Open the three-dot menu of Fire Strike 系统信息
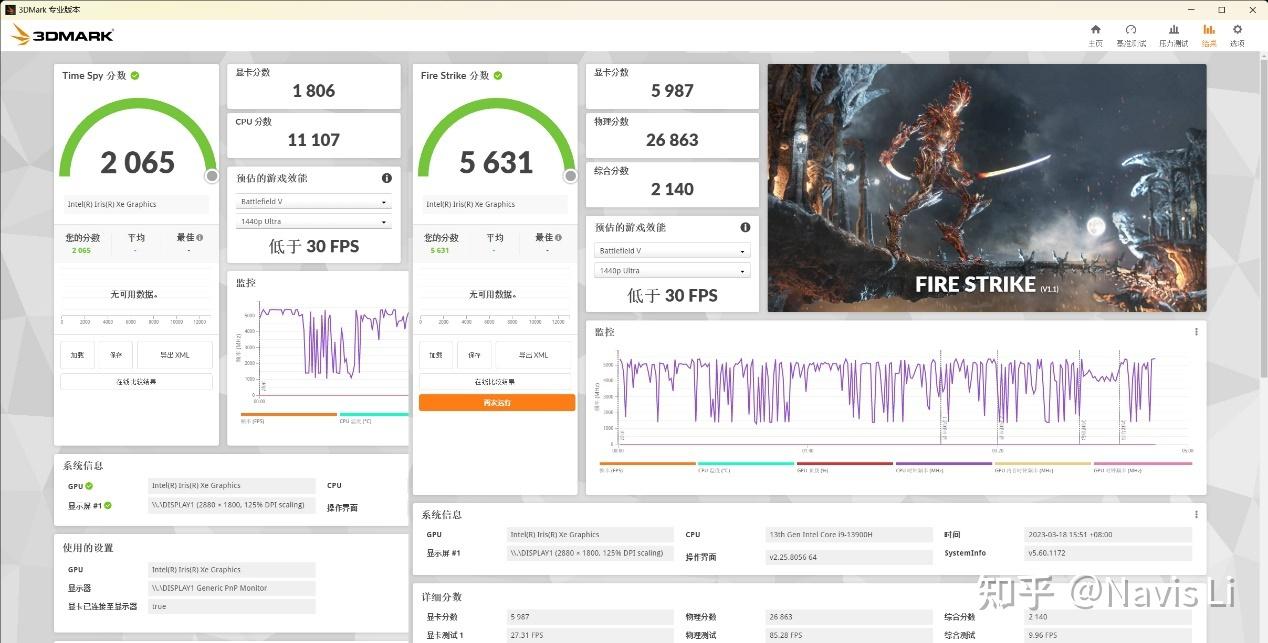Image resolution: width=1268 pixels, height=643 pixels. click(x=1196, y=515)
